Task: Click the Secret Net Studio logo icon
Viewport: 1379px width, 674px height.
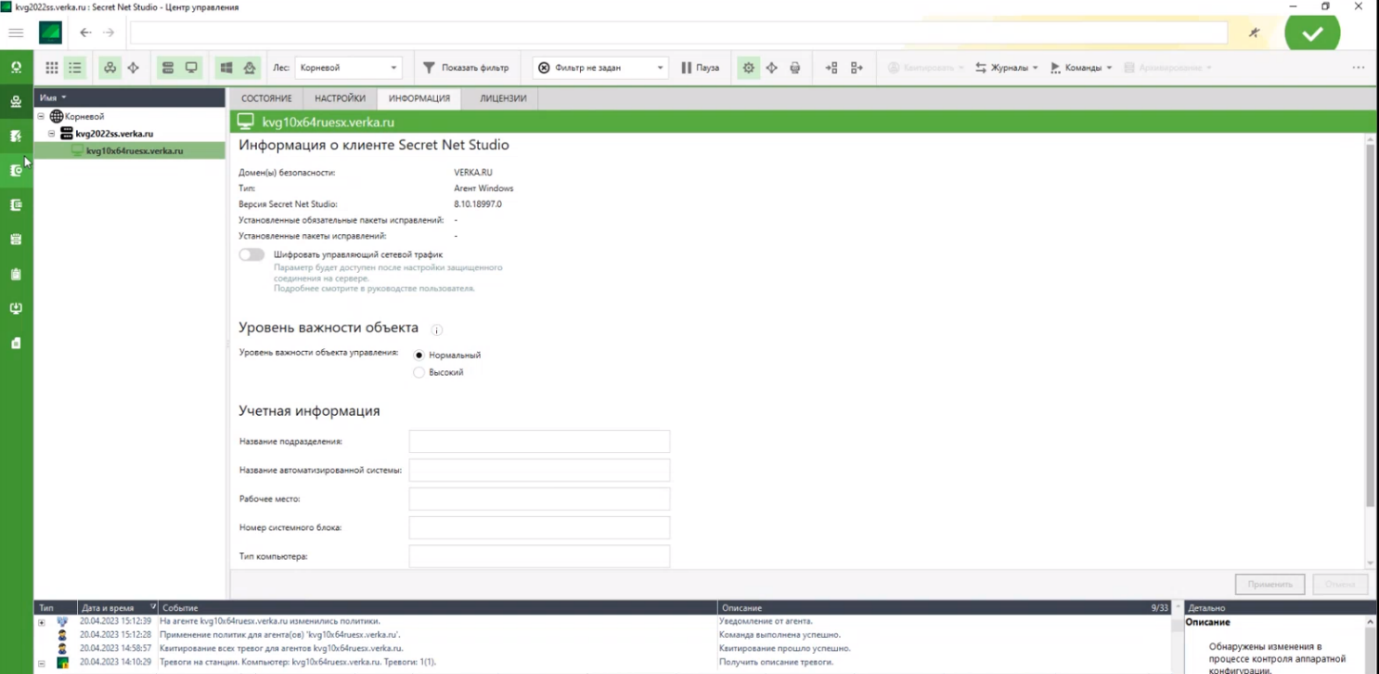Action: 50,33
